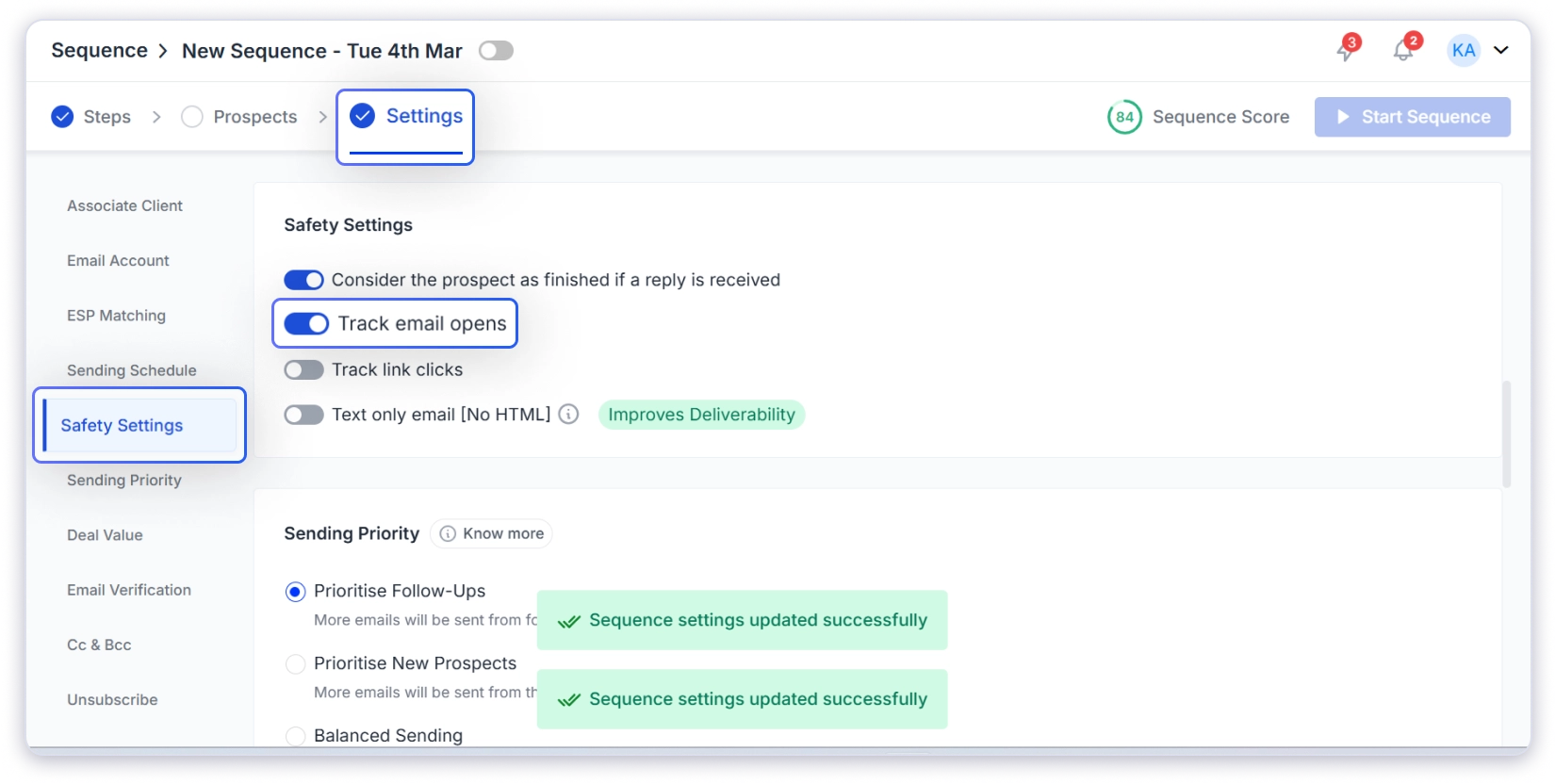1555x784 pixels.
Task: Open Unsubscribe in sidebar
Action: point(112,700)
